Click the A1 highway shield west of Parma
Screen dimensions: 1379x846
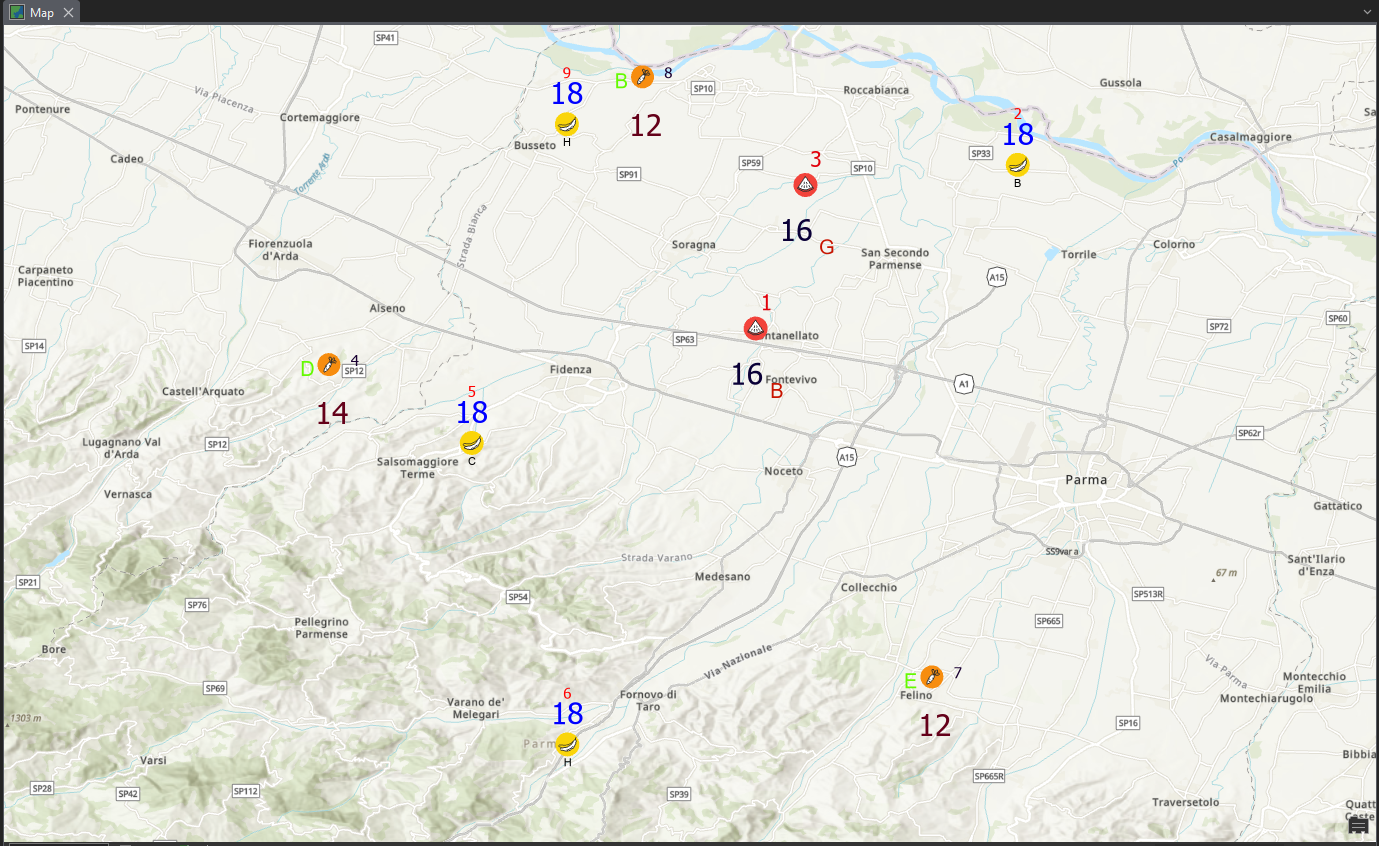[962, 382]
